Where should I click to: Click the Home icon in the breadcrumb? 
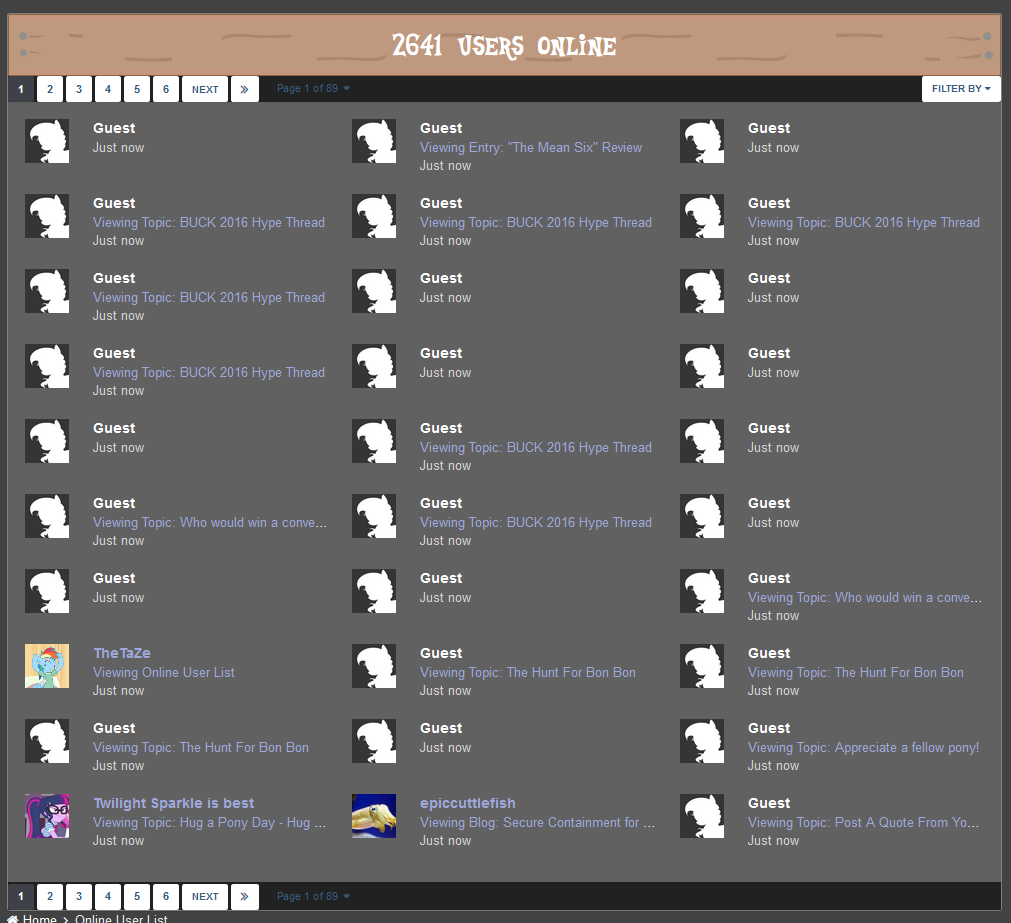click(14, 919)
